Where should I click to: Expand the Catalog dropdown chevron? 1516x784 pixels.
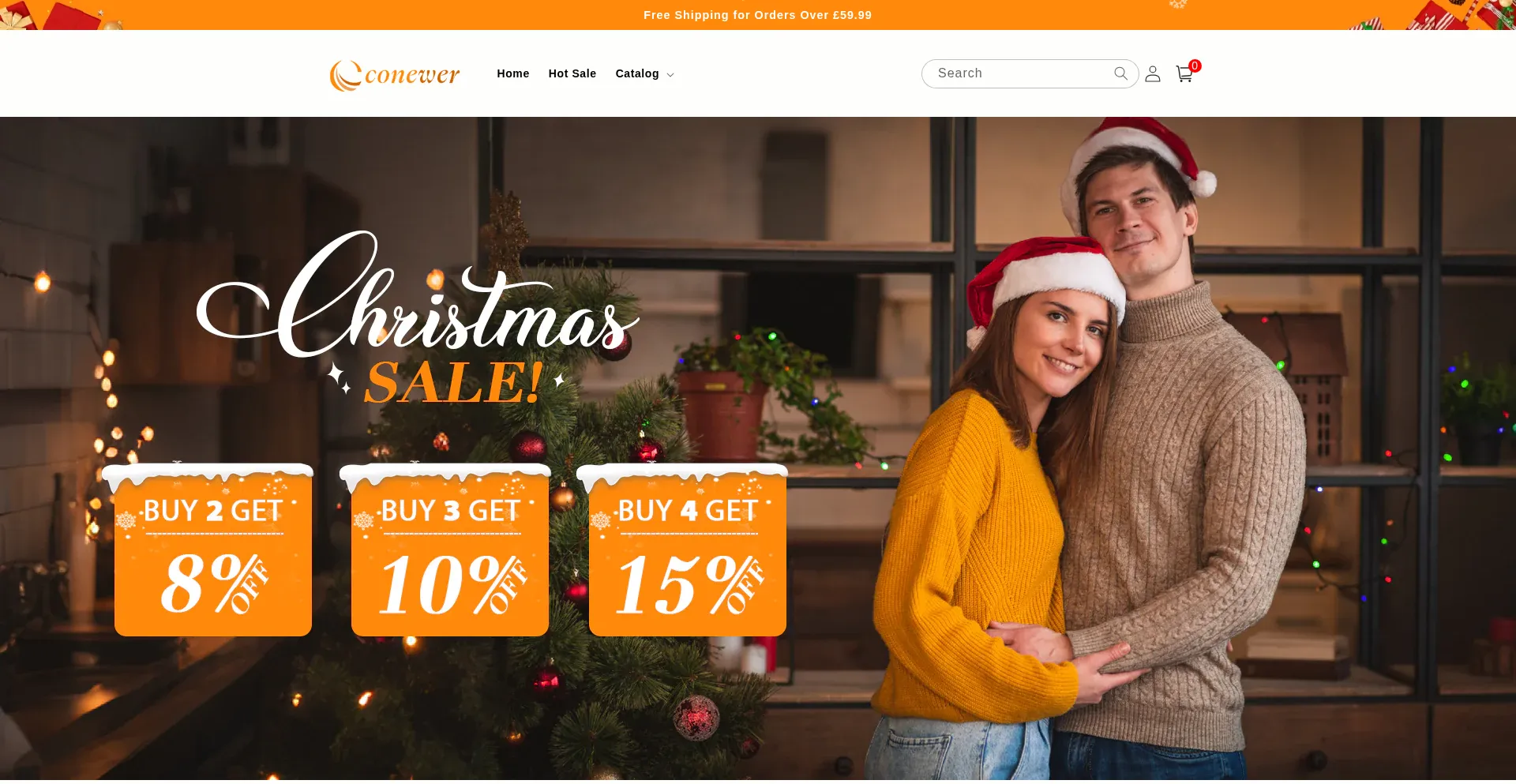[670, 75]
